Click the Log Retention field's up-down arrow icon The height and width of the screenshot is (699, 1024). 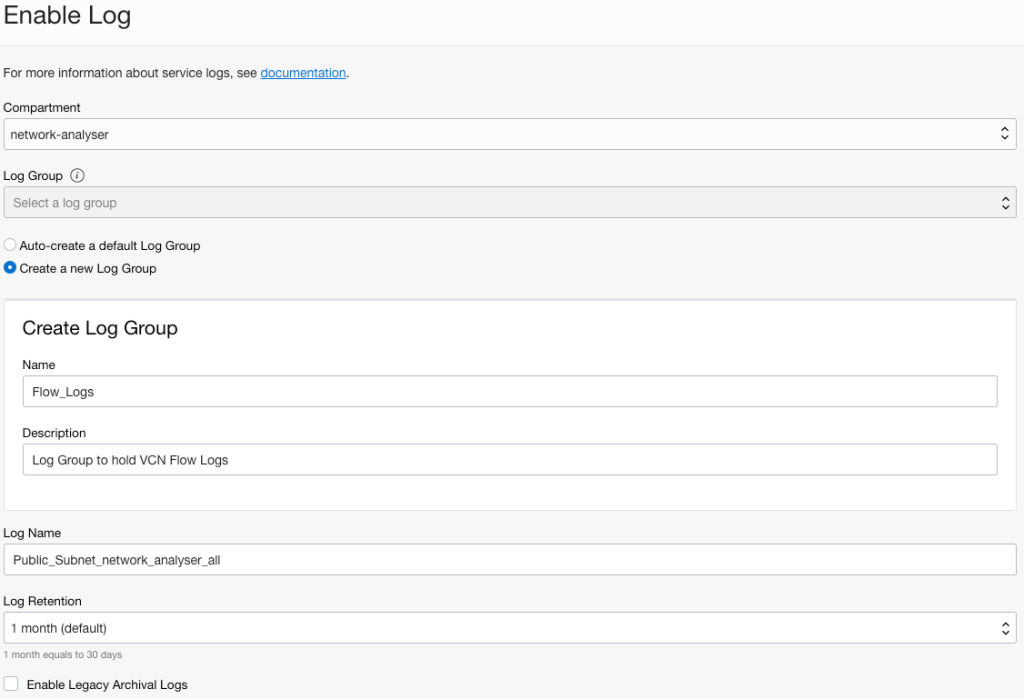click(x=1005, y=628)
